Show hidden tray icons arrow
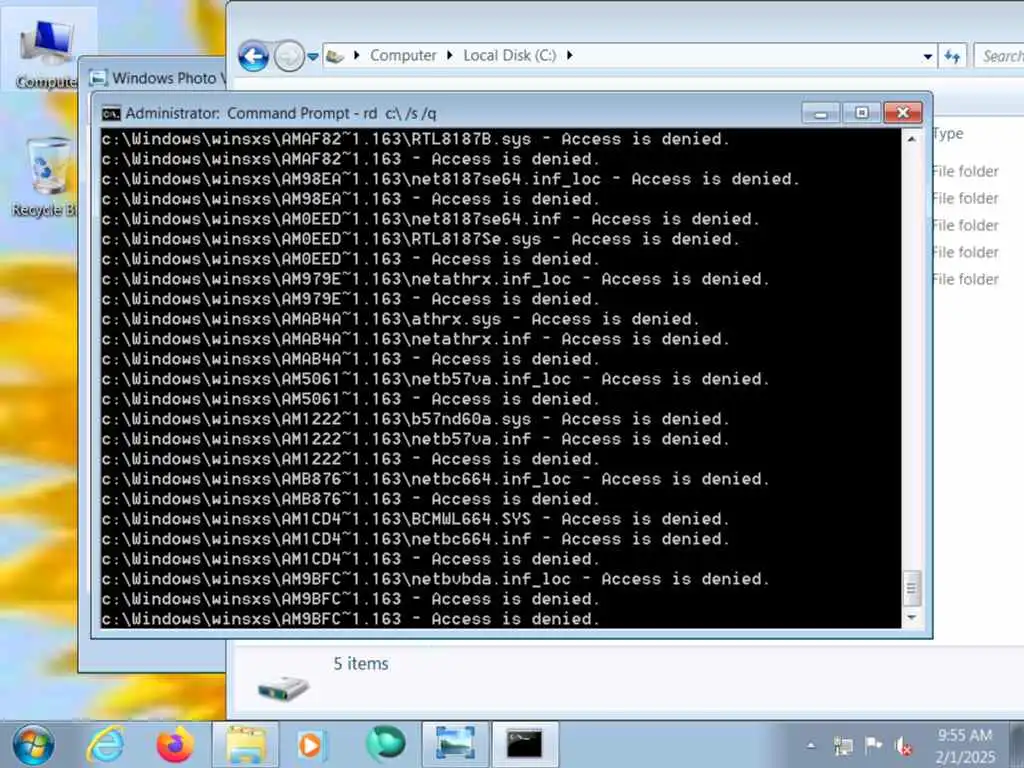 click(x=811, y=745)
